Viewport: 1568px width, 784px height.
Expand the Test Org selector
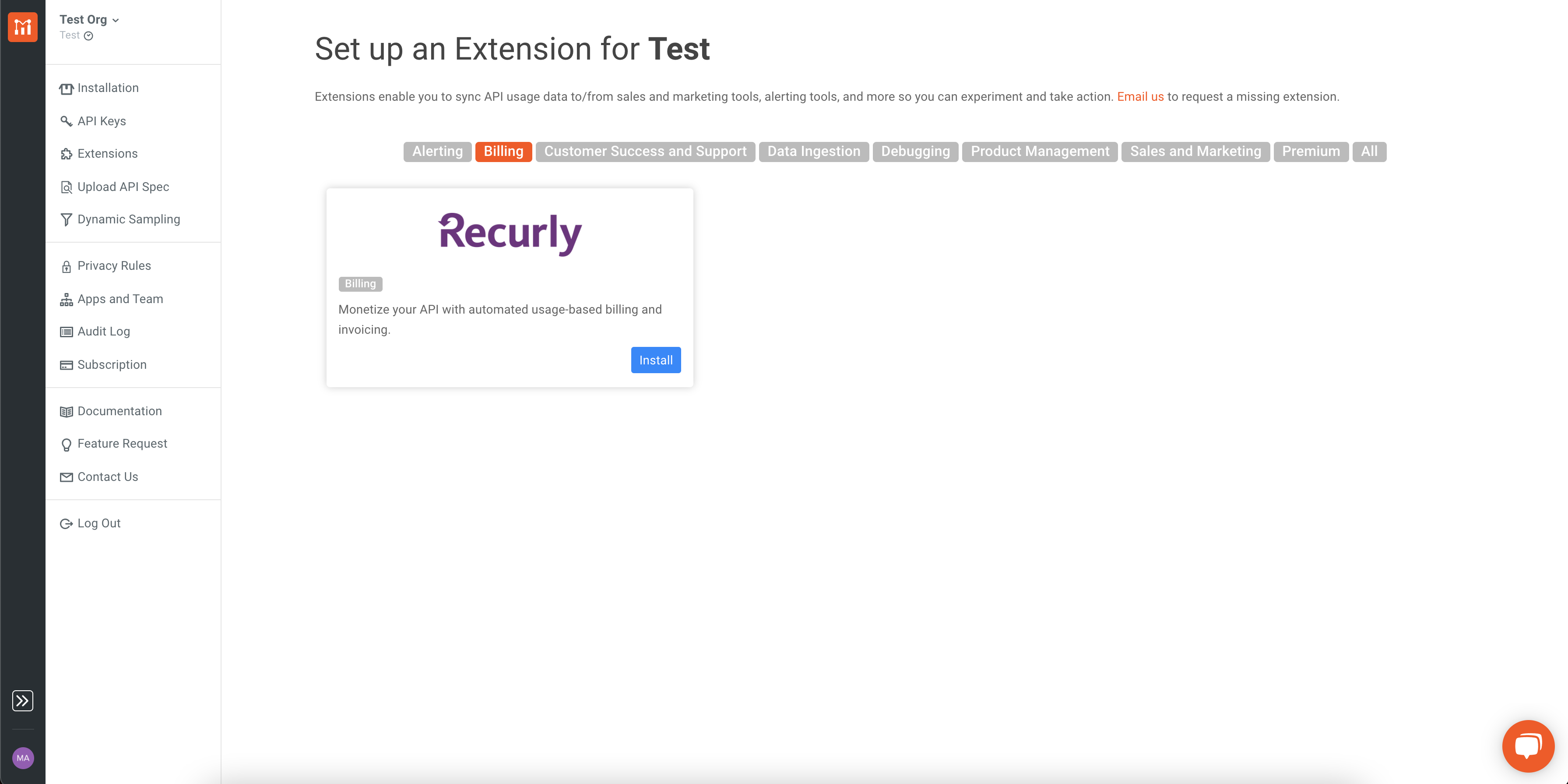[89, 19]
